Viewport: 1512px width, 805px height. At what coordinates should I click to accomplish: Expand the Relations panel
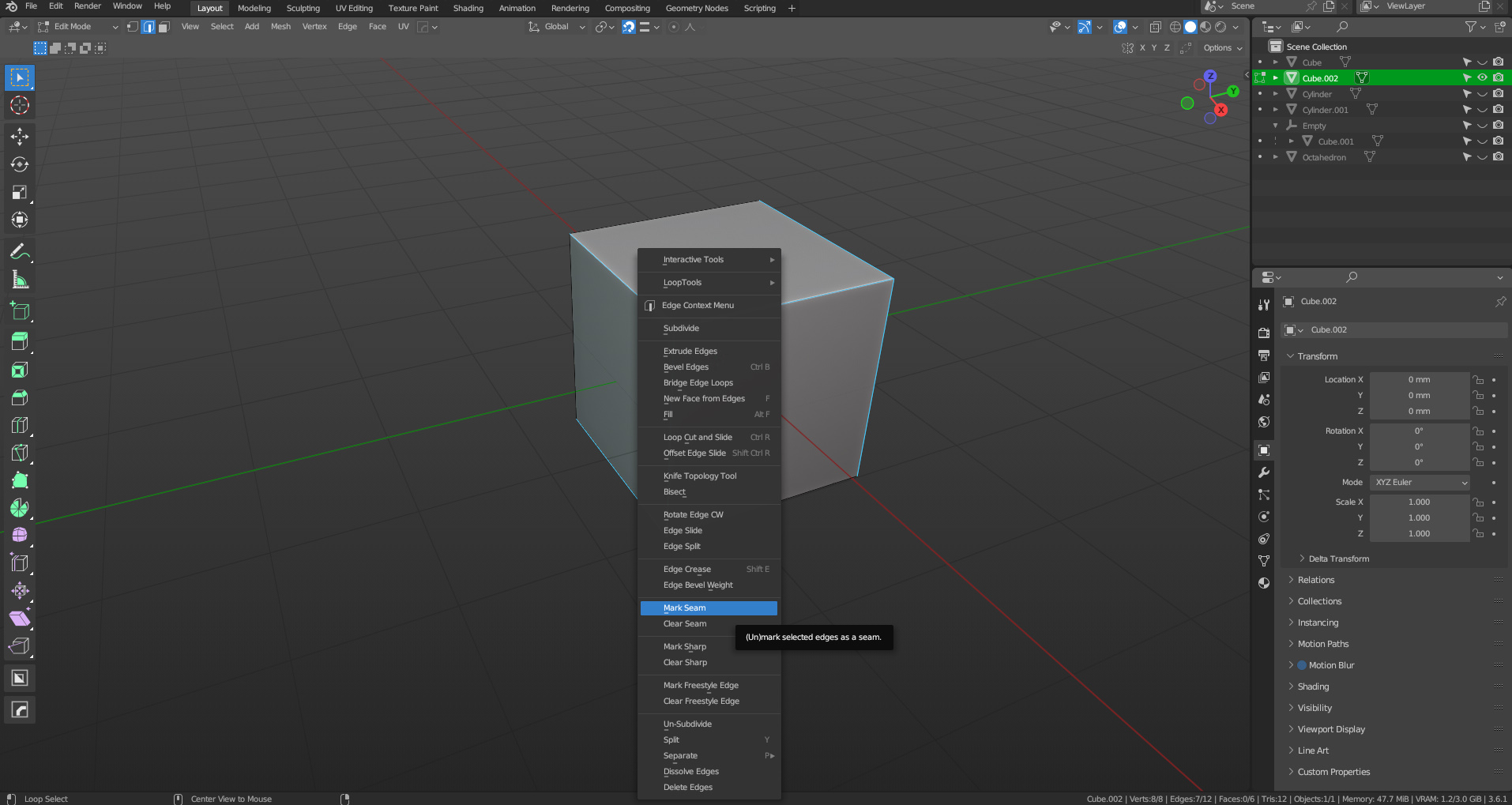coord(1316,580)
